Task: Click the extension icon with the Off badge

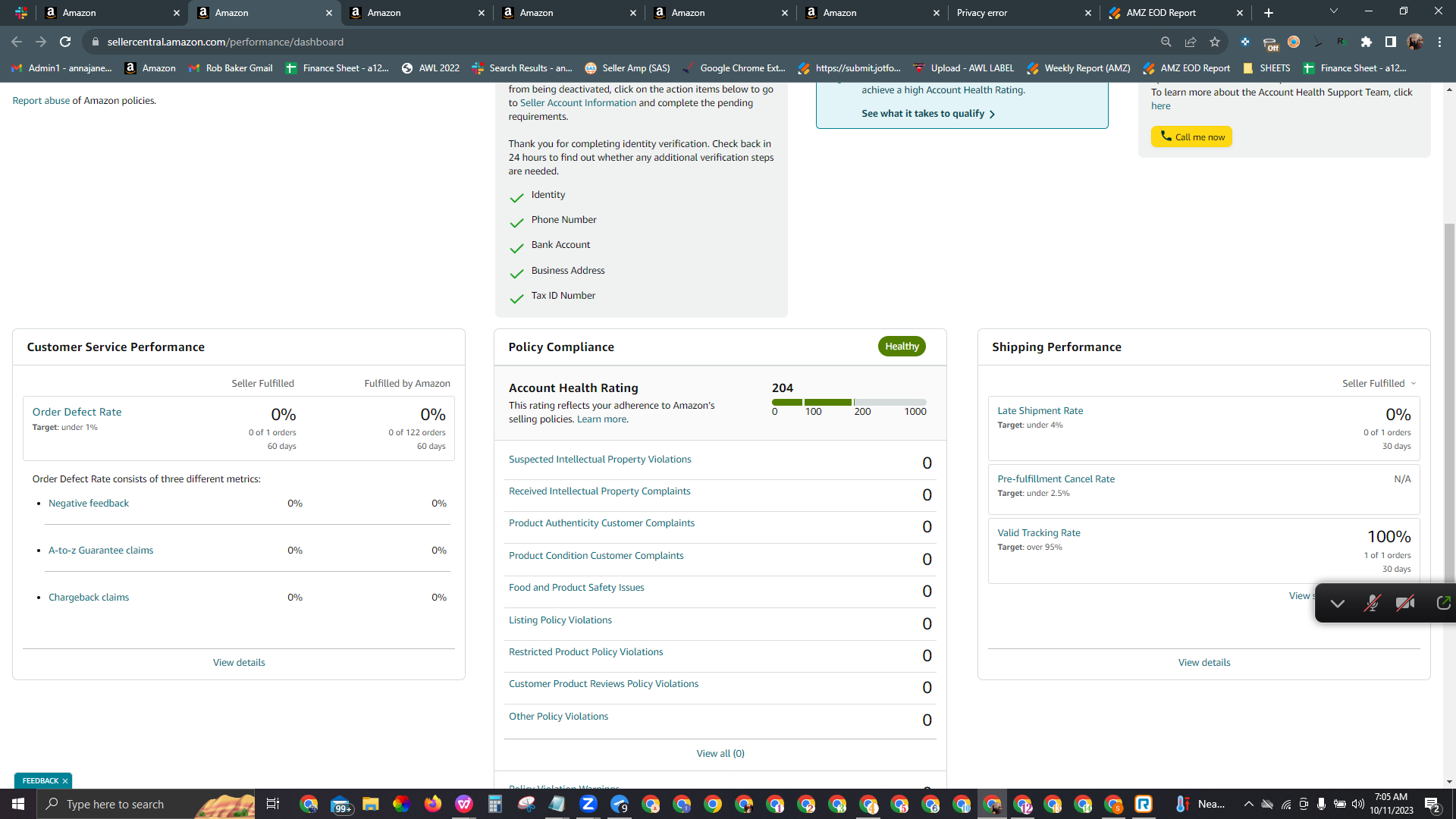Action: click(1270, 42)
